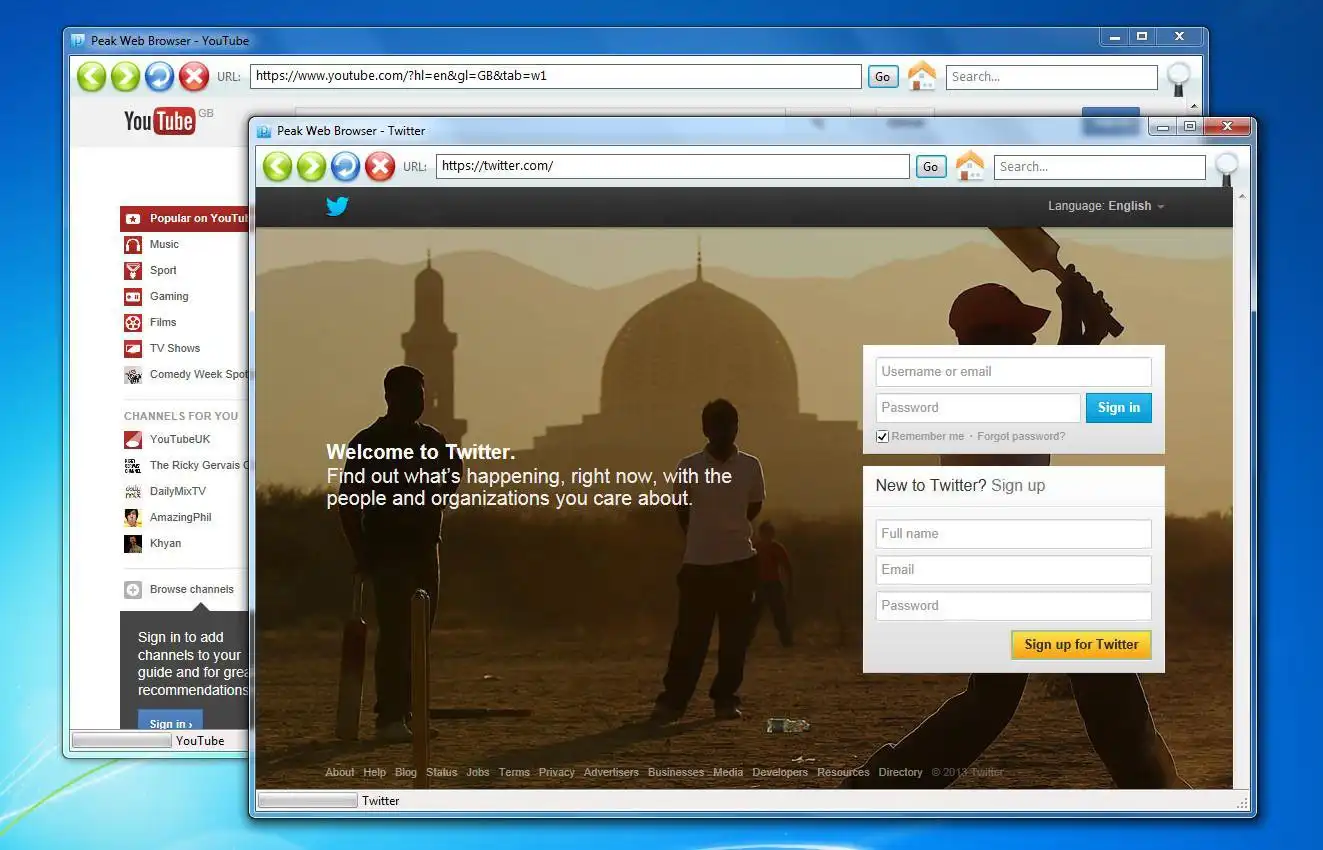
Task: Open the Media footer link
Action: pos(728,772)
